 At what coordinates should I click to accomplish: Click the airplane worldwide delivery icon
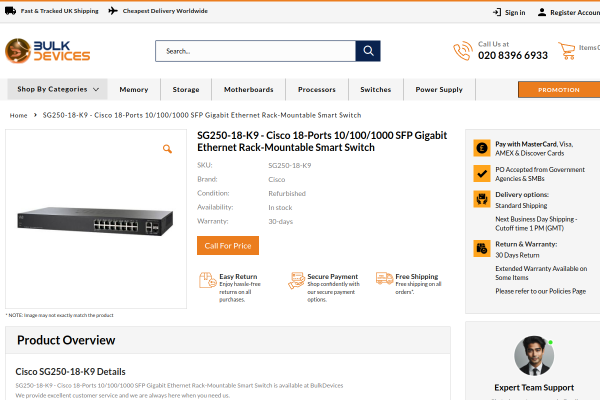[x=113, y=11]
